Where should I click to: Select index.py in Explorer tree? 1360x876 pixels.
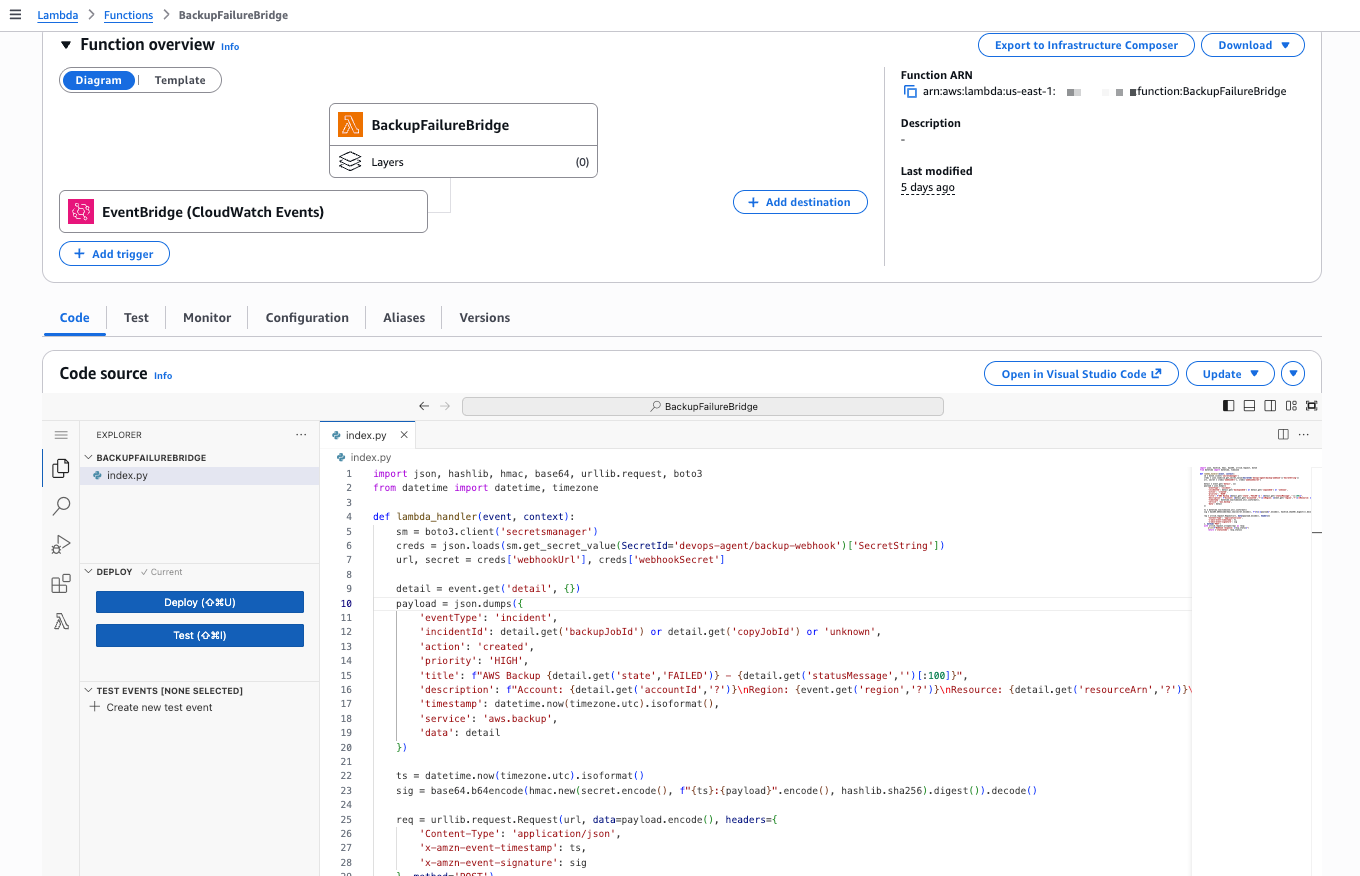199,475
